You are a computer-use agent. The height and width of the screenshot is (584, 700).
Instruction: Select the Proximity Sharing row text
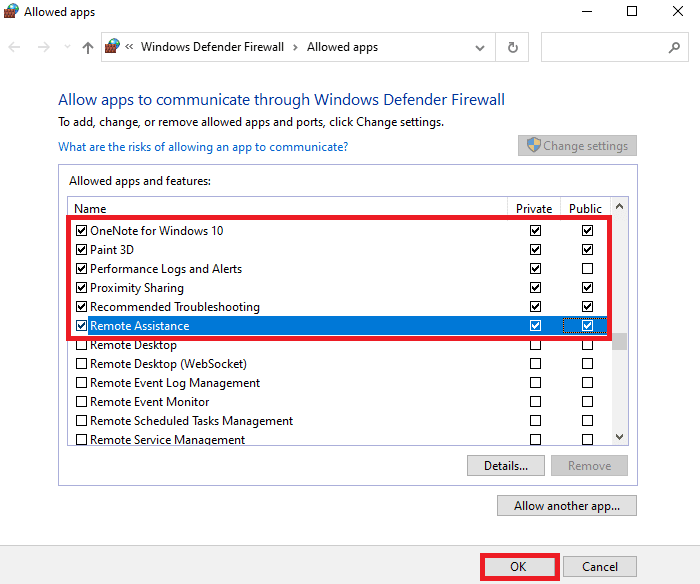pos(137,288)
